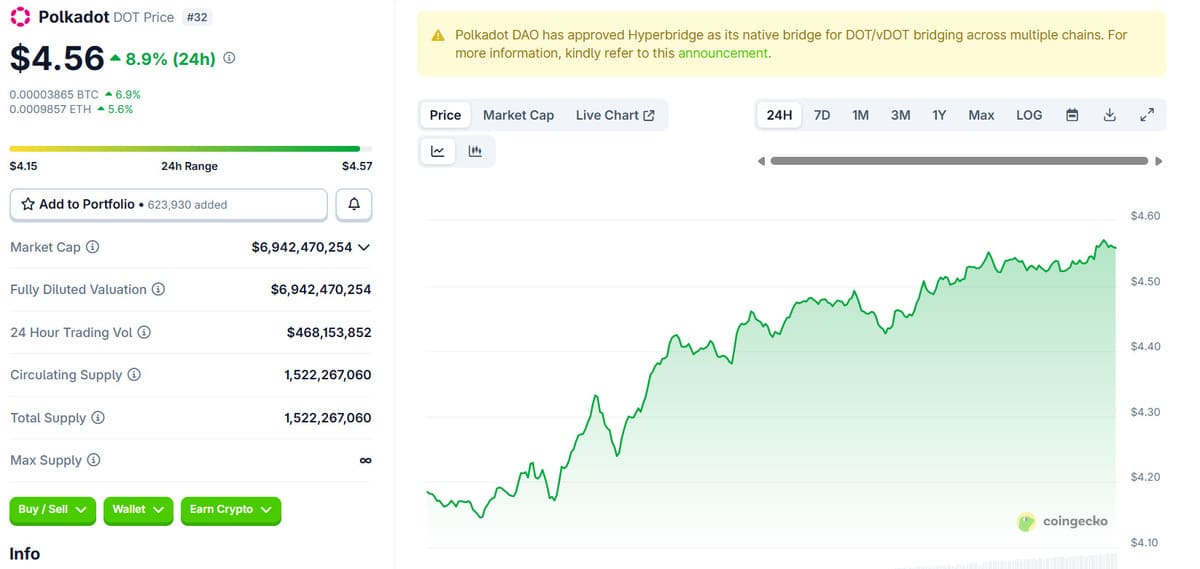Viewport: 1200px width, 569px height.
Task: Open the Earn Crypto dropdown
Action: click(231, 510)
